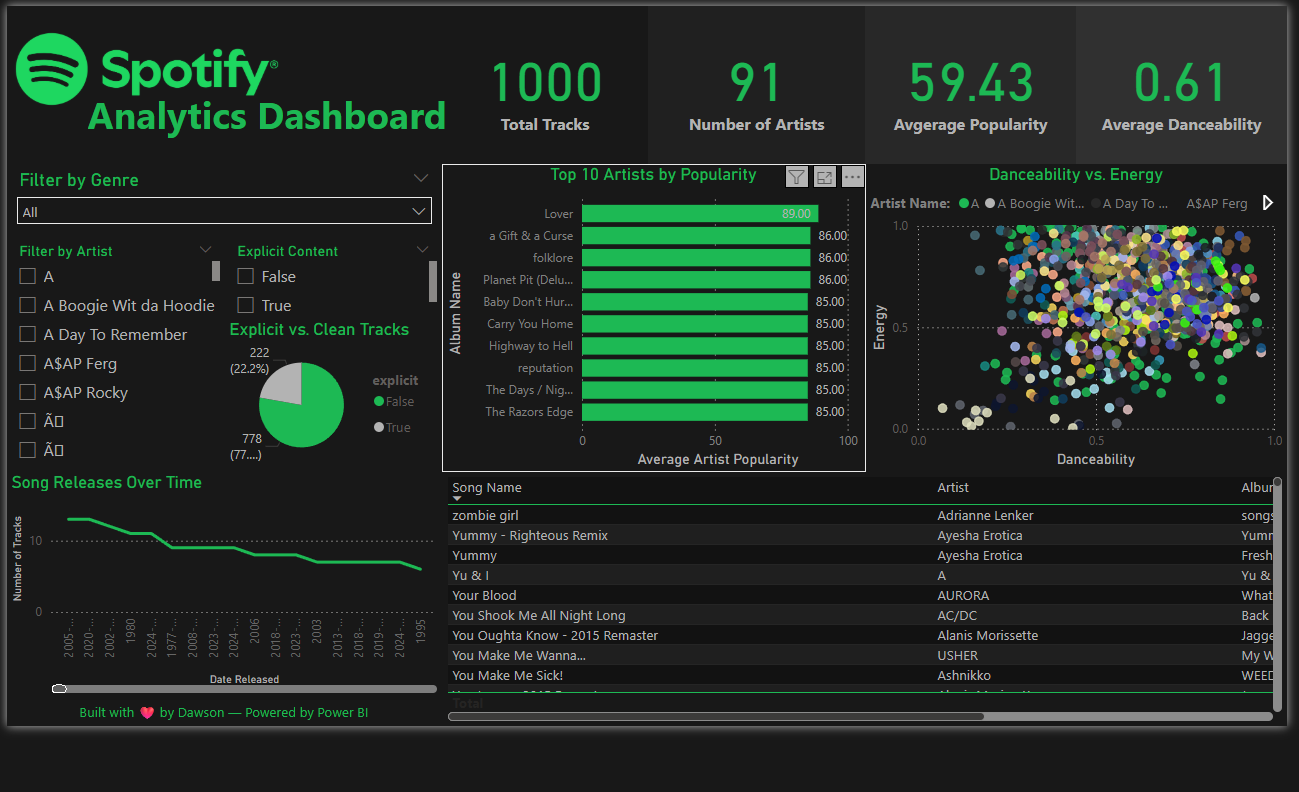Open focus mode for Top 10 Artists chart
This screenshot has width=1299, height=792.
pyautogui.click(x=824, y=177)
